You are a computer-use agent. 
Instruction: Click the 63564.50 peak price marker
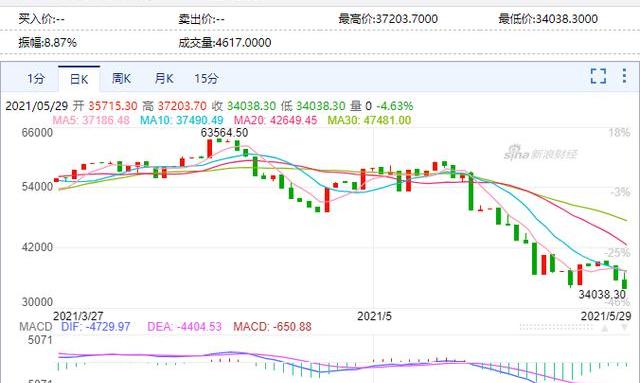tap(224, 133)
